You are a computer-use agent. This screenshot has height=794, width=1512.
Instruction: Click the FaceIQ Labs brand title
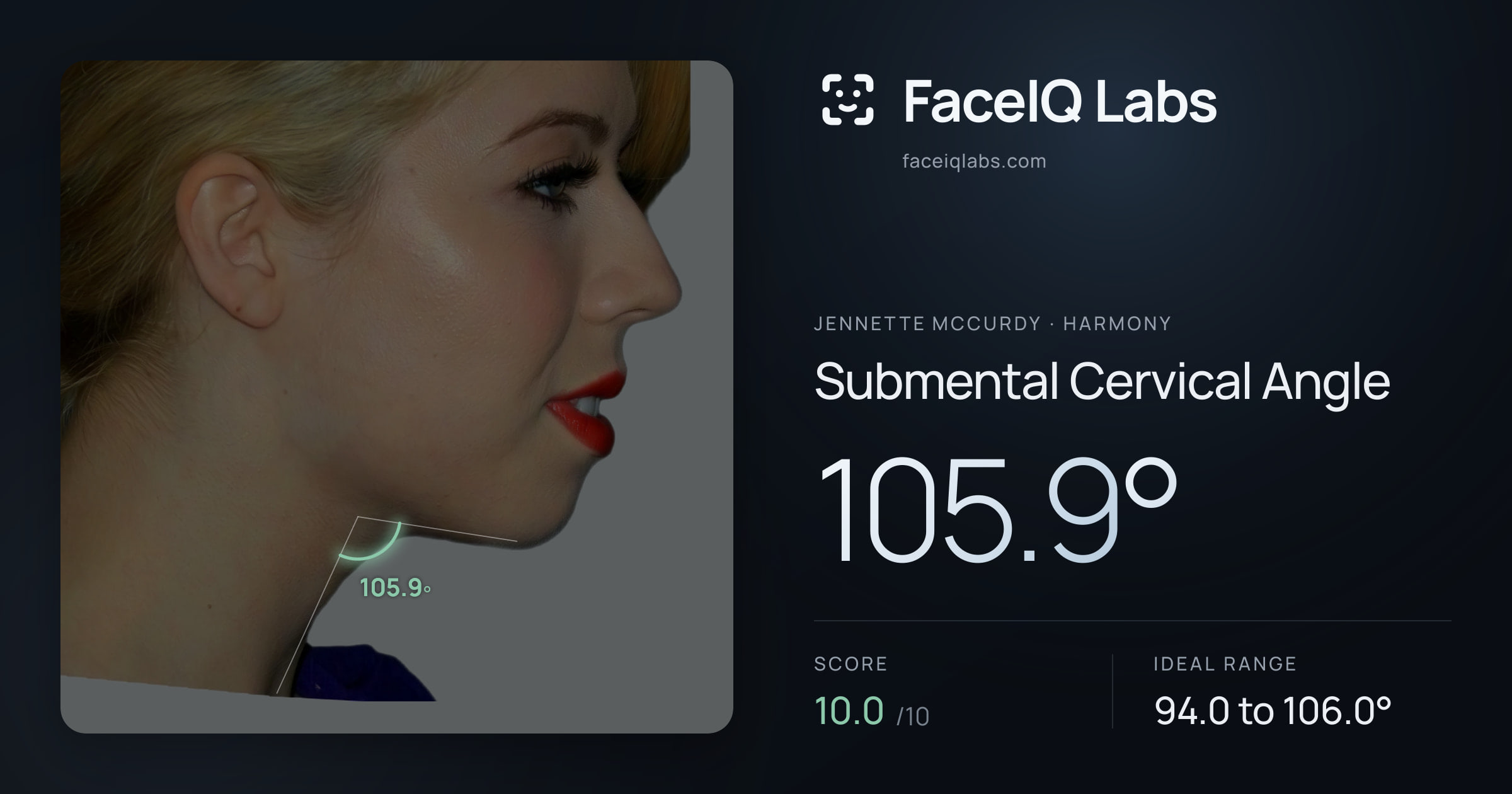click(1060, 101)
